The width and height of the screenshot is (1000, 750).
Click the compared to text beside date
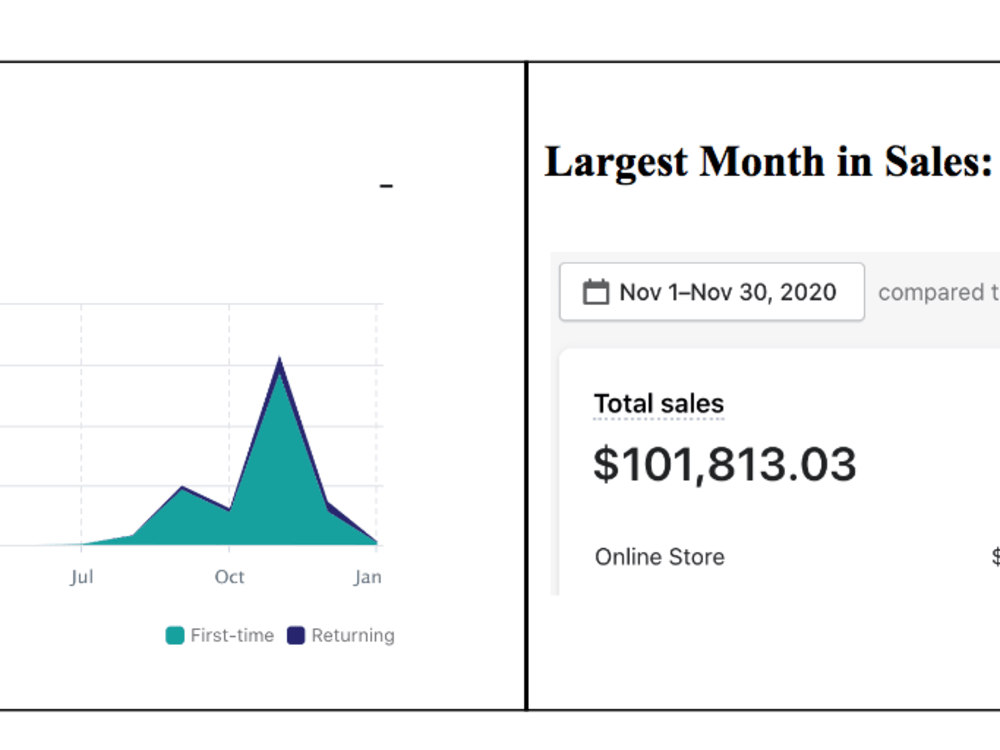[939, 292]
